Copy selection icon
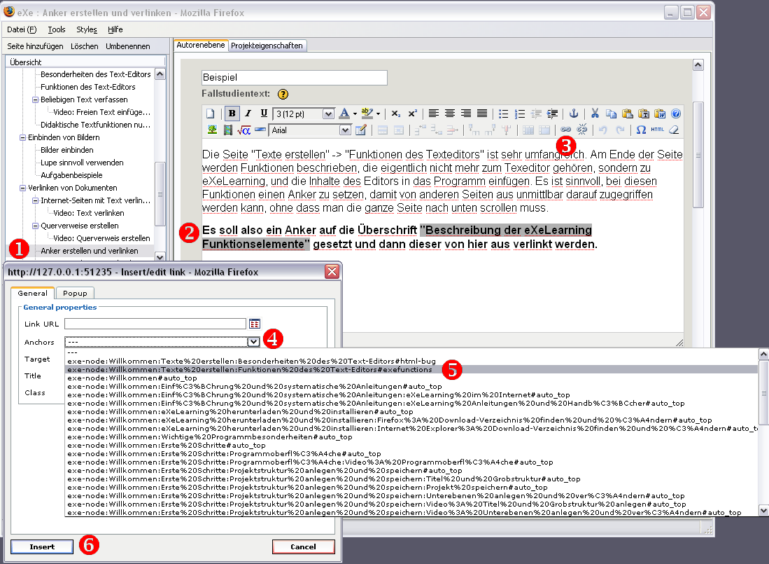The width and height of the screenshot is (769, 564). (x=611, y=114)
